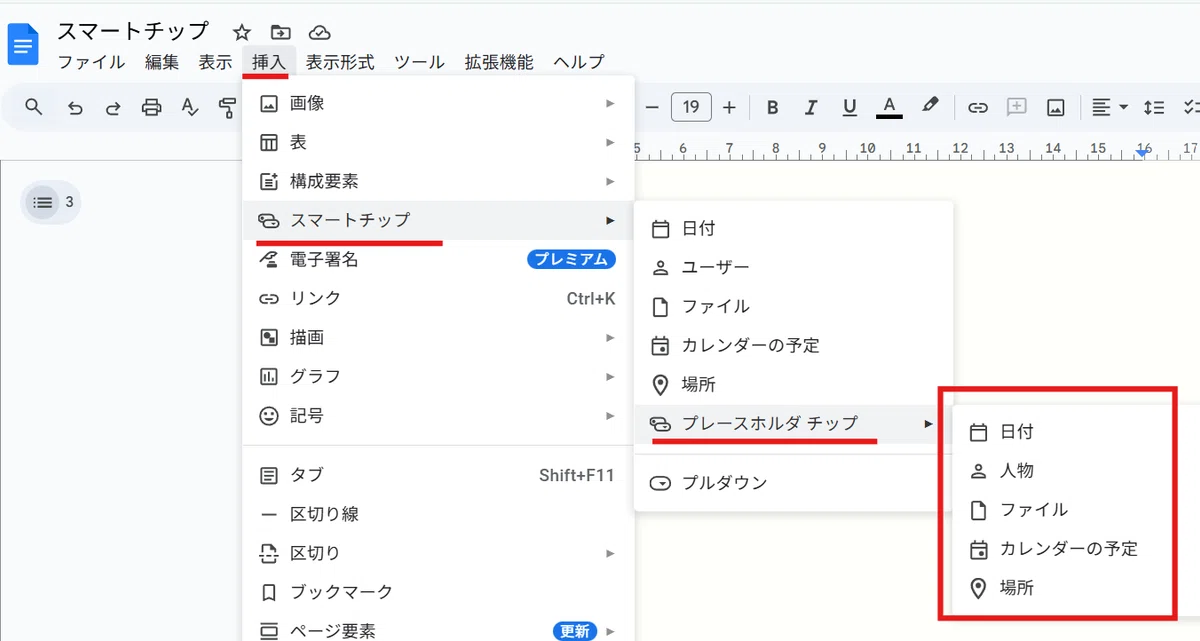Insert a 区切り線 horizontal line
This screenshot has height=641, width=1200.
pos(438,514)
